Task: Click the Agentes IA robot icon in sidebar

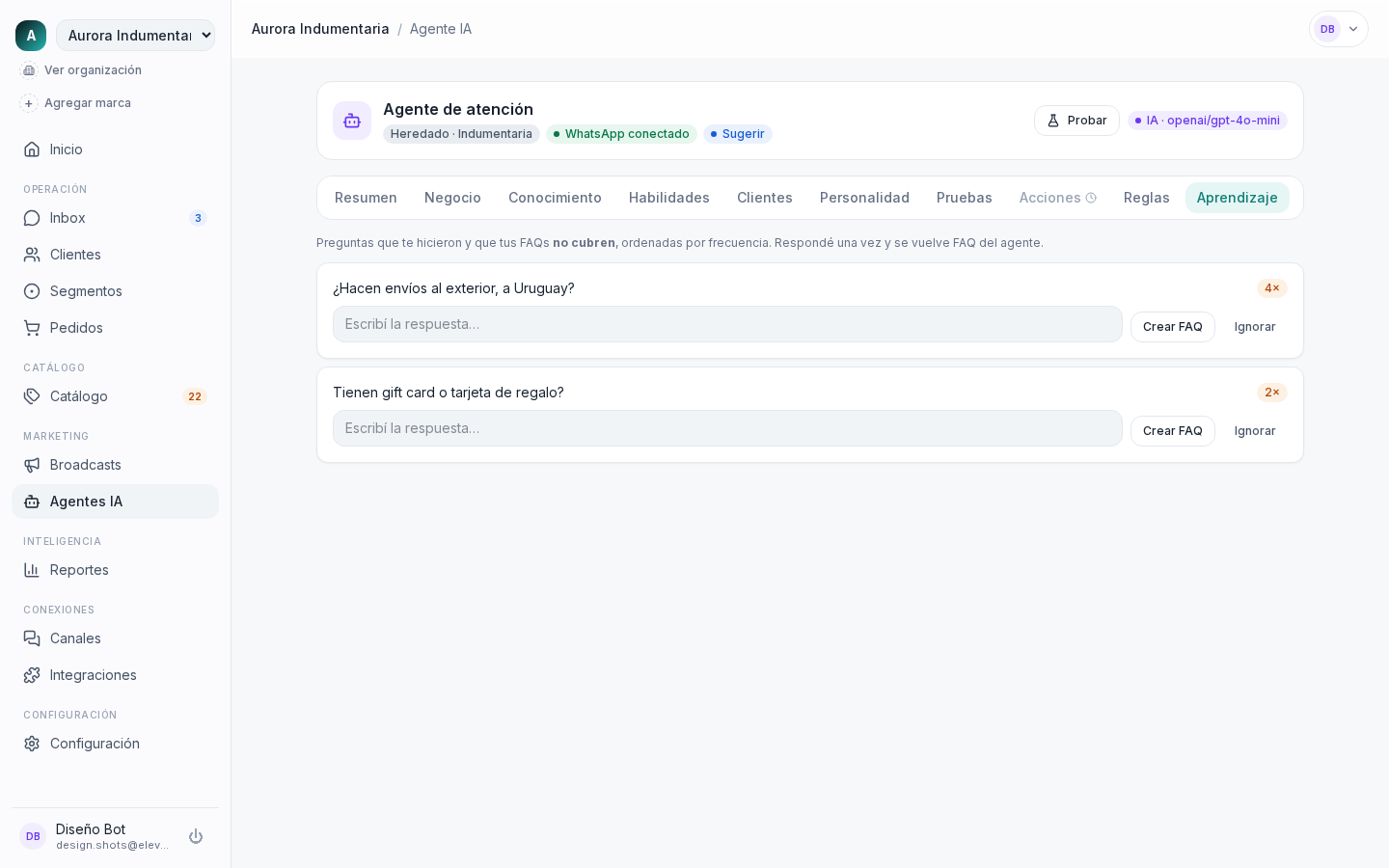Action: 32,502
